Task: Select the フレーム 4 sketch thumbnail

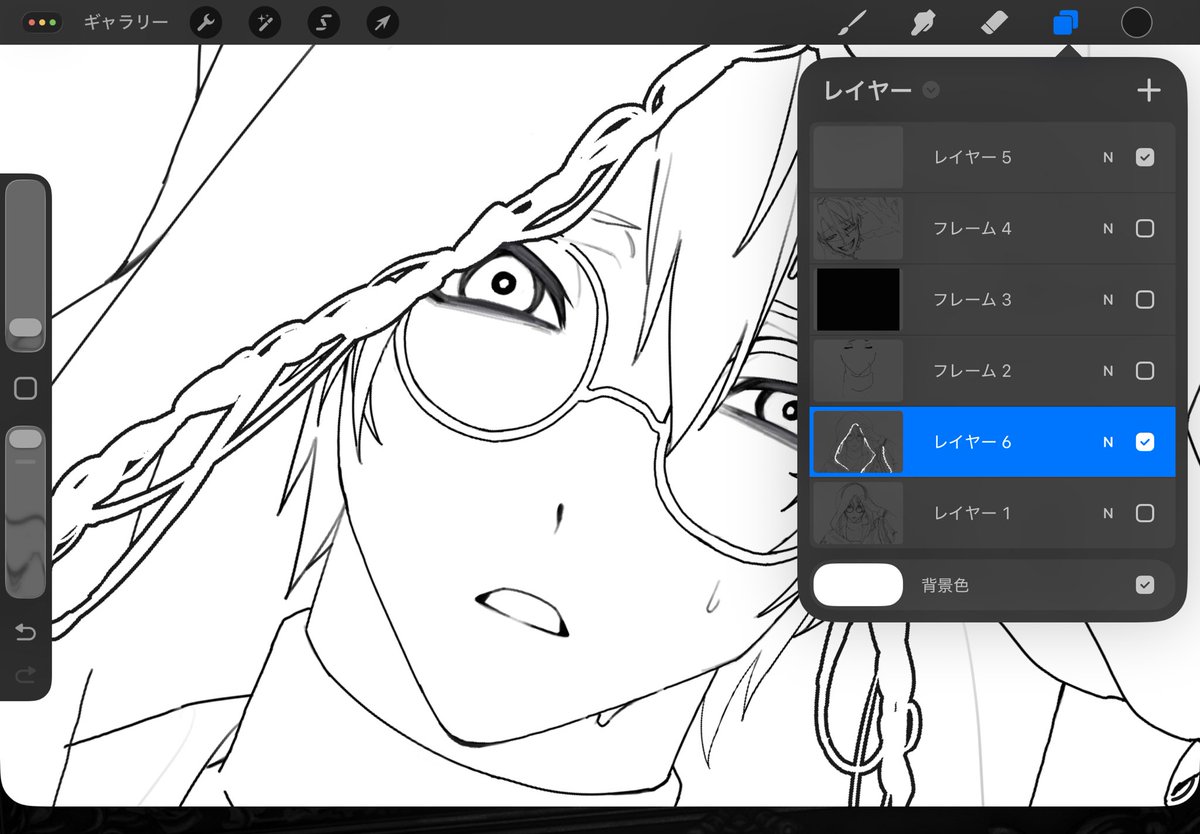Action: tap(859, 229)
